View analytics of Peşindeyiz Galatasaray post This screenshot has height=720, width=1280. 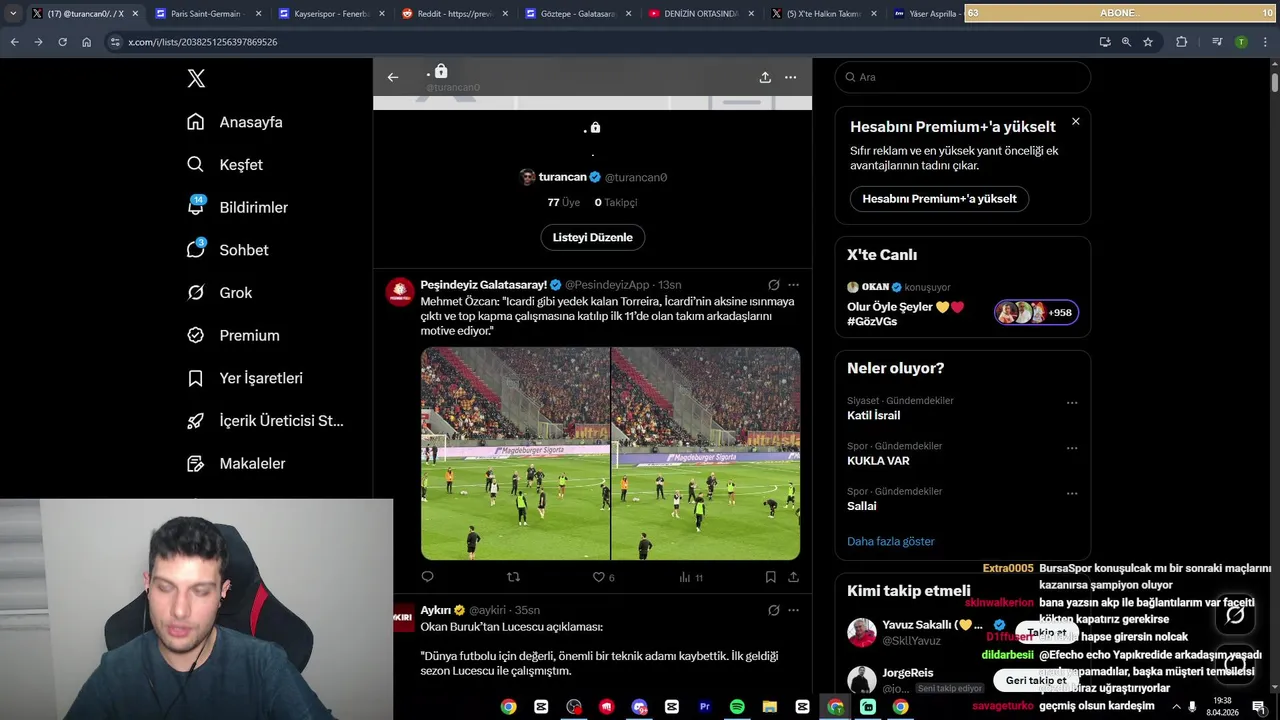pos(691,577)
